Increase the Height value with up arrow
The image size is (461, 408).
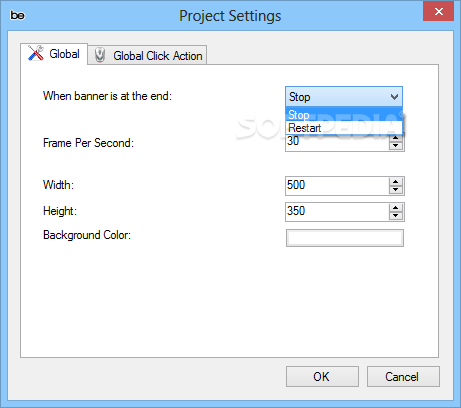click(396, 208)
